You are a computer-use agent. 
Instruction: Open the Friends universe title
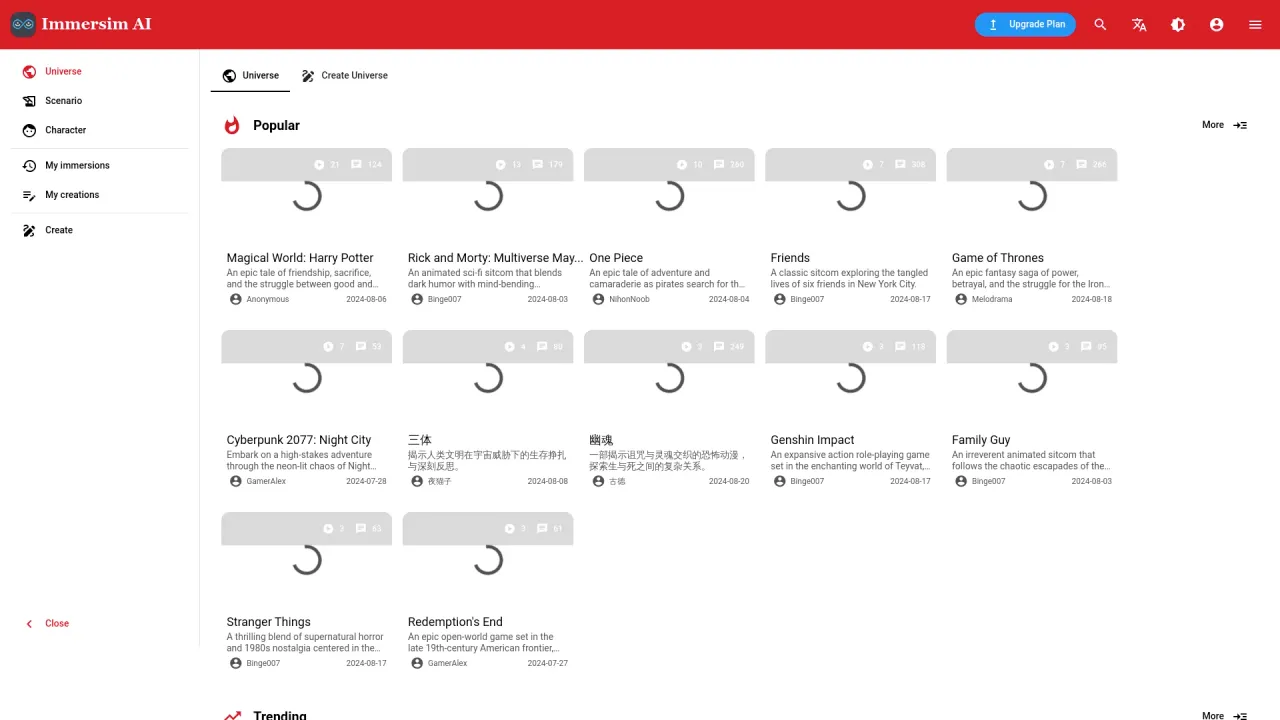(x=790, y=258)
